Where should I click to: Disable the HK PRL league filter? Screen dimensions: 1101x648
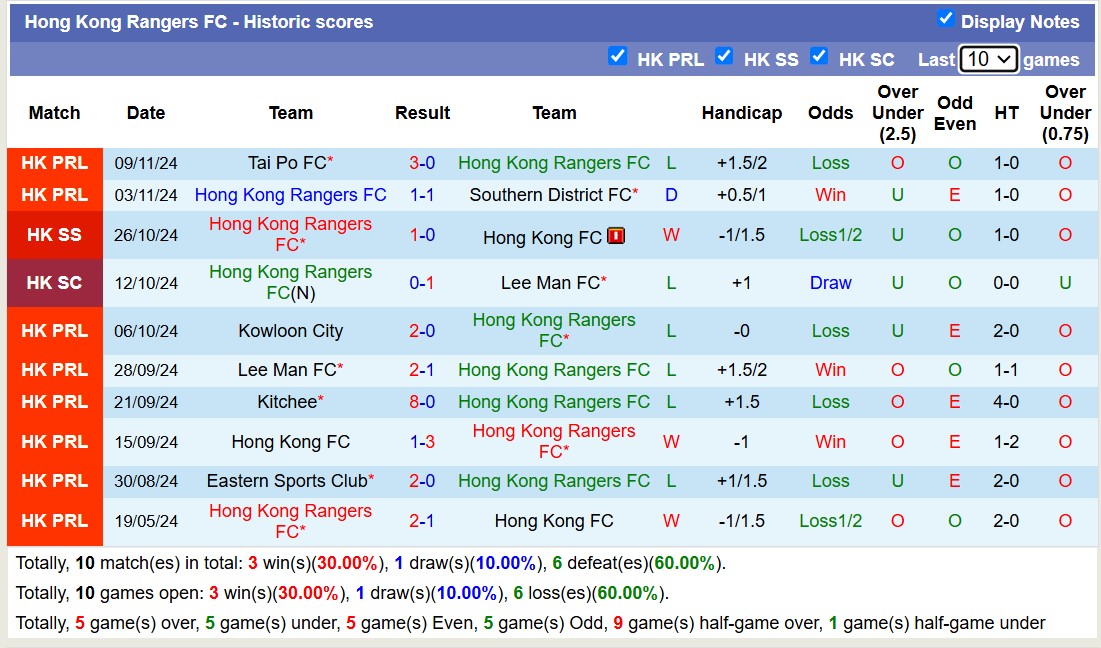(618, 58)
